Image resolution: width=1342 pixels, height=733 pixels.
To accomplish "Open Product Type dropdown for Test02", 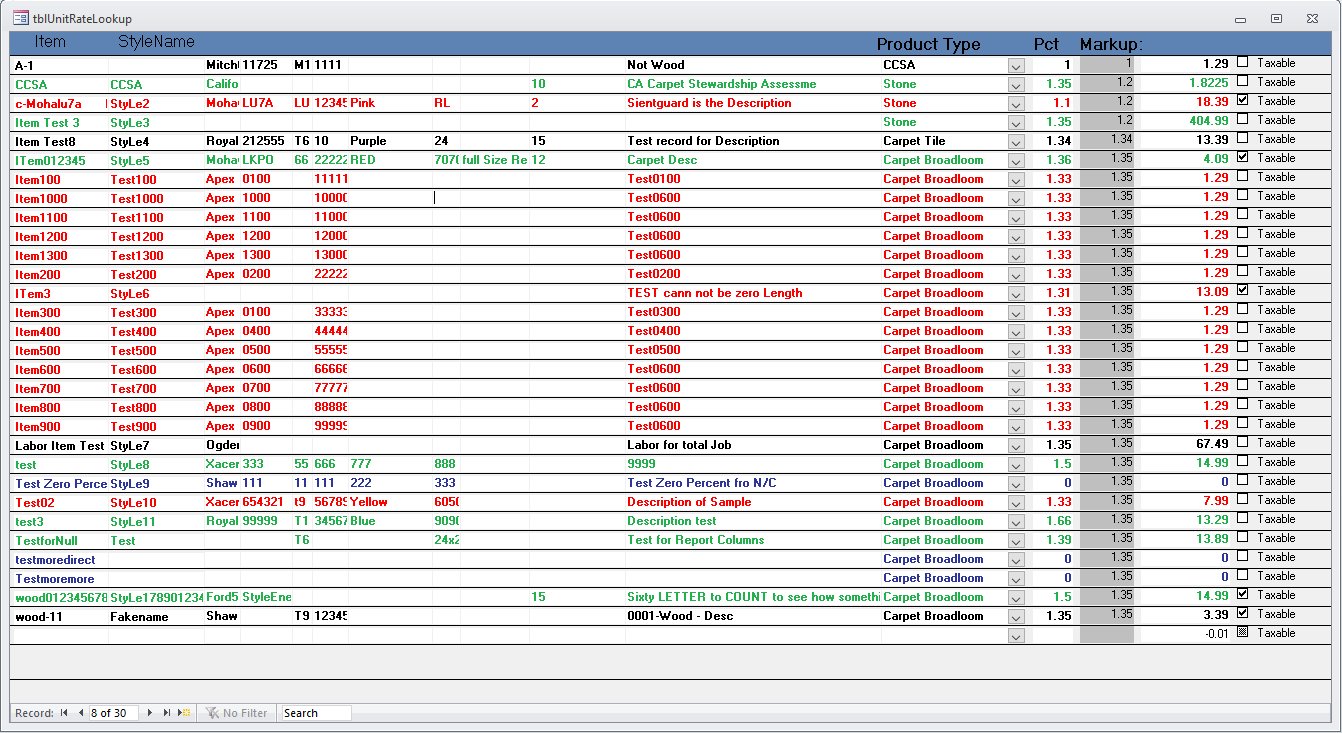I will [1016, 502].
